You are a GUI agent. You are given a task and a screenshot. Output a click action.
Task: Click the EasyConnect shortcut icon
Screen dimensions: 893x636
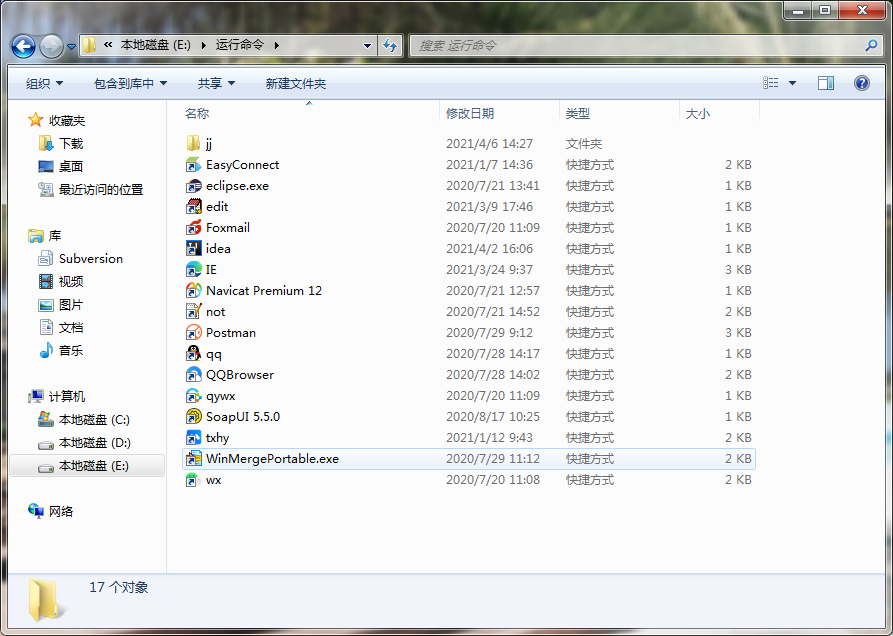pos(194,165)
